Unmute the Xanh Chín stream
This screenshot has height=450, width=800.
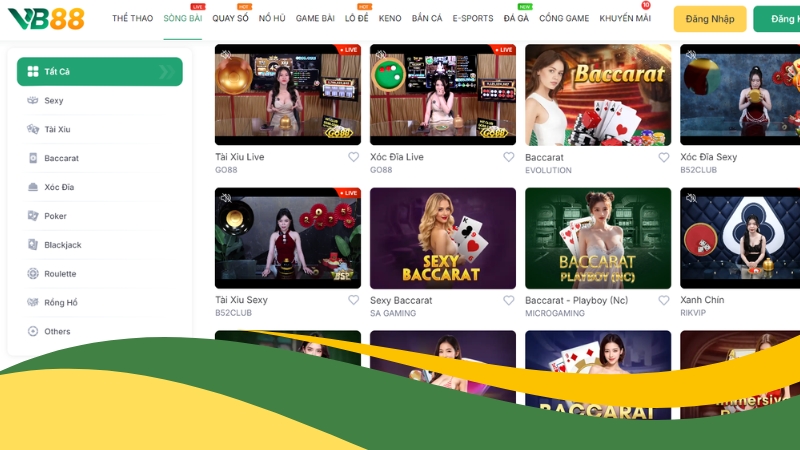pos(691,198)
